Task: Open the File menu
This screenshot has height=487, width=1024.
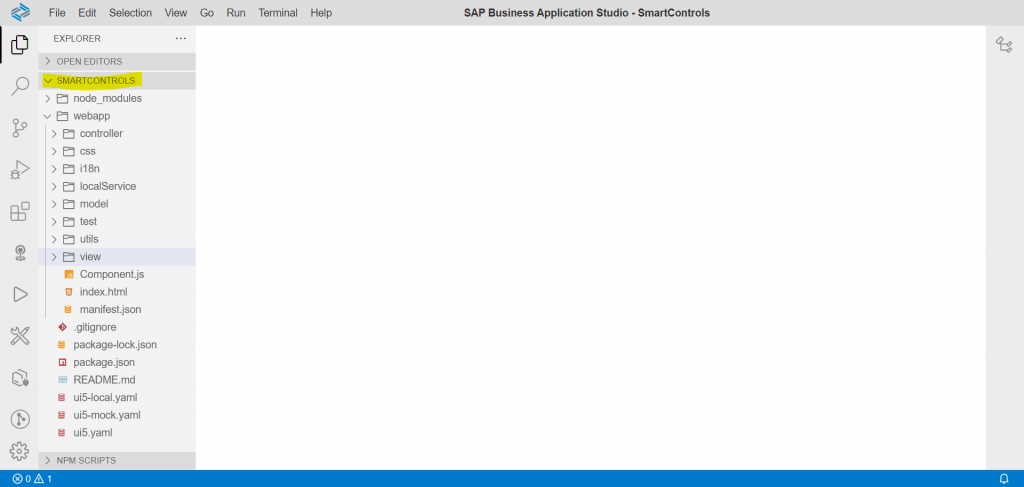Action: 57,12
